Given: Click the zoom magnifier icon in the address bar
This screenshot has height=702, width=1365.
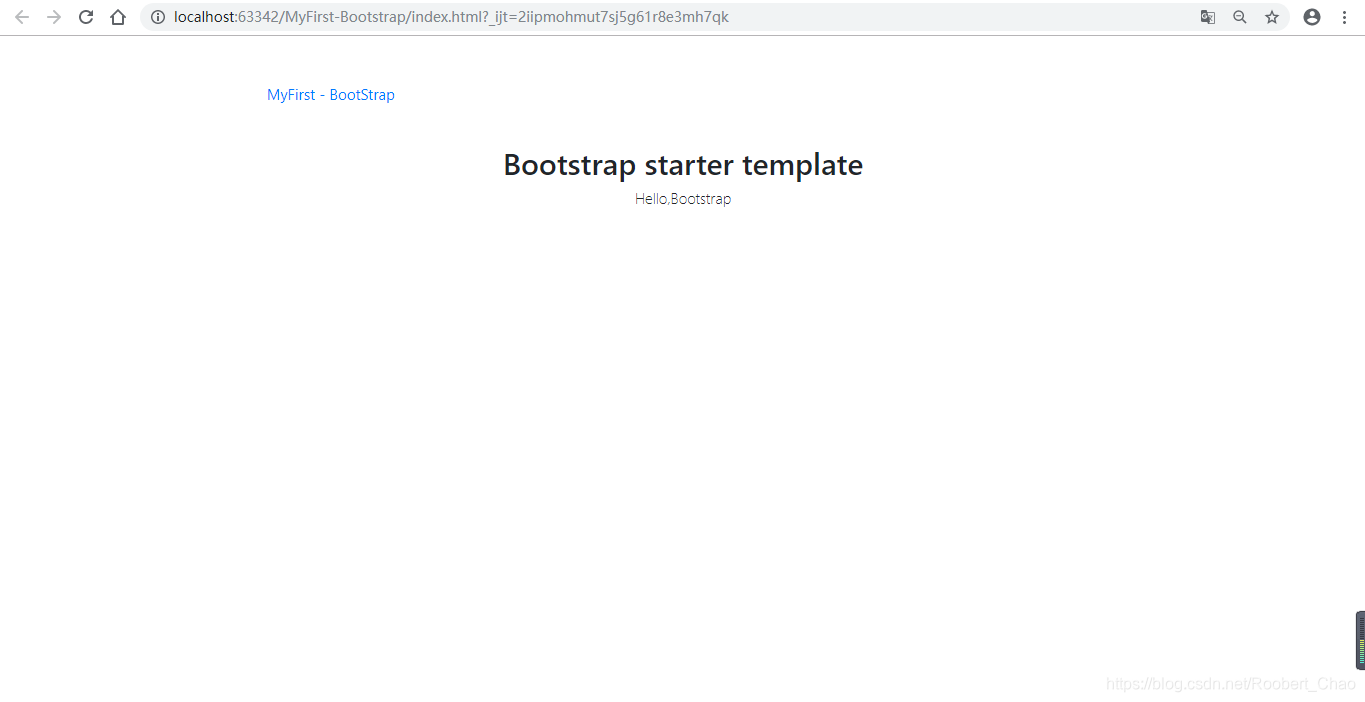Looking at the screenshot, I should tap(1240, 17).
